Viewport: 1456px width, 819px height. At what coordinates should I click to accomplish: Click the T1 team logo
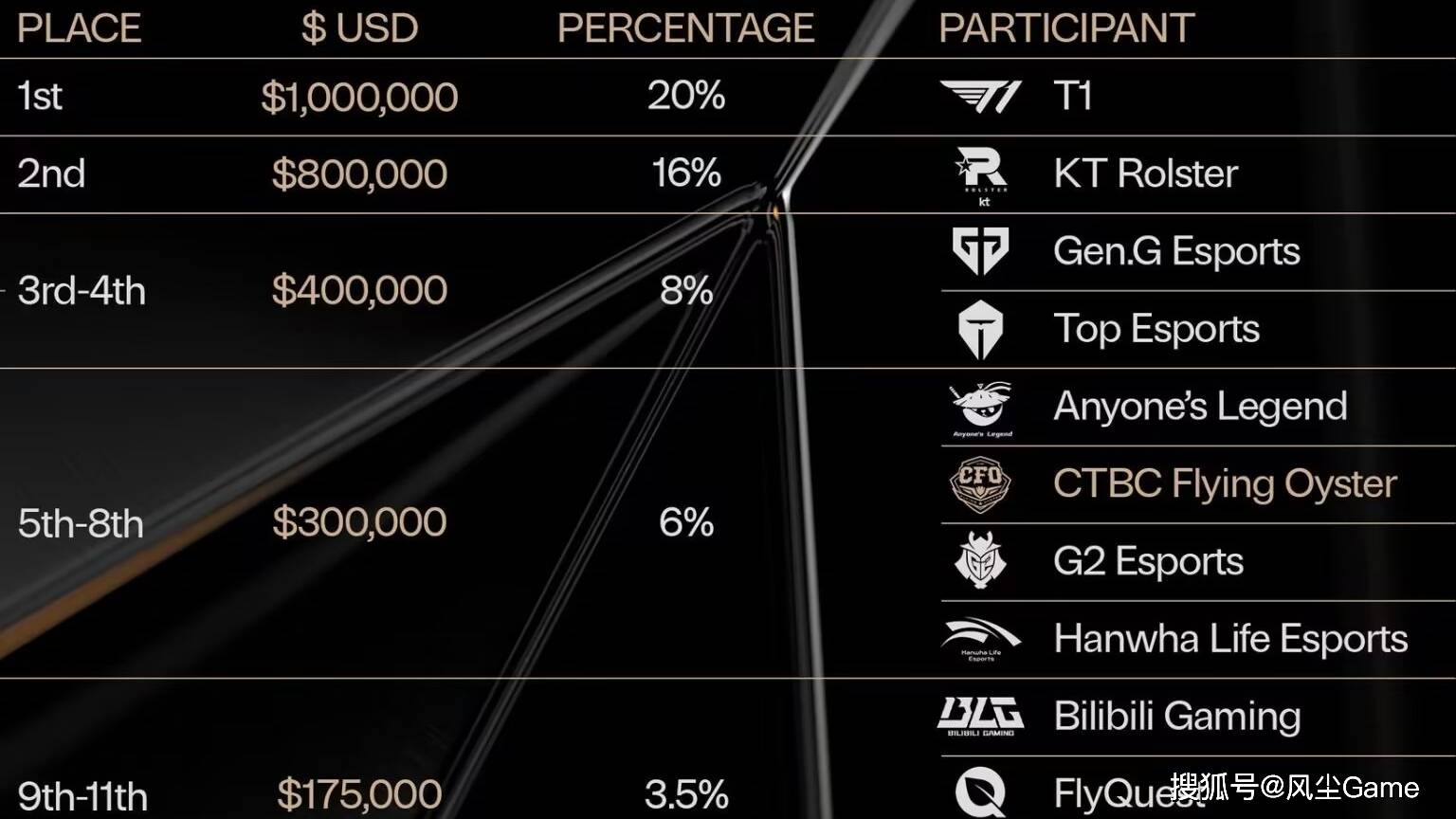pos(980,96)
